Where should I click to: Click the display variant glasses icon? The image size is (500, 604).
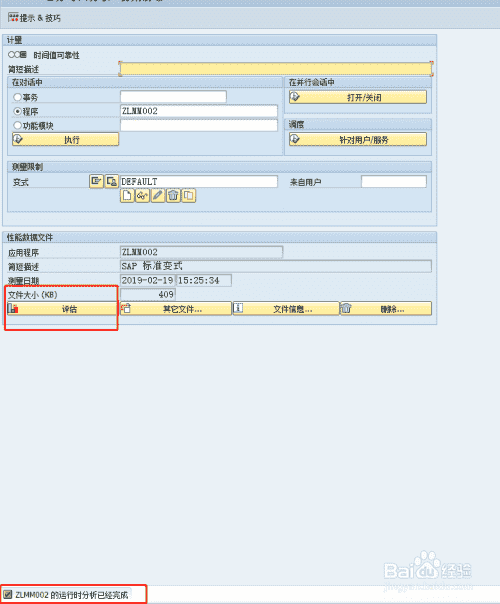[143, 196]
